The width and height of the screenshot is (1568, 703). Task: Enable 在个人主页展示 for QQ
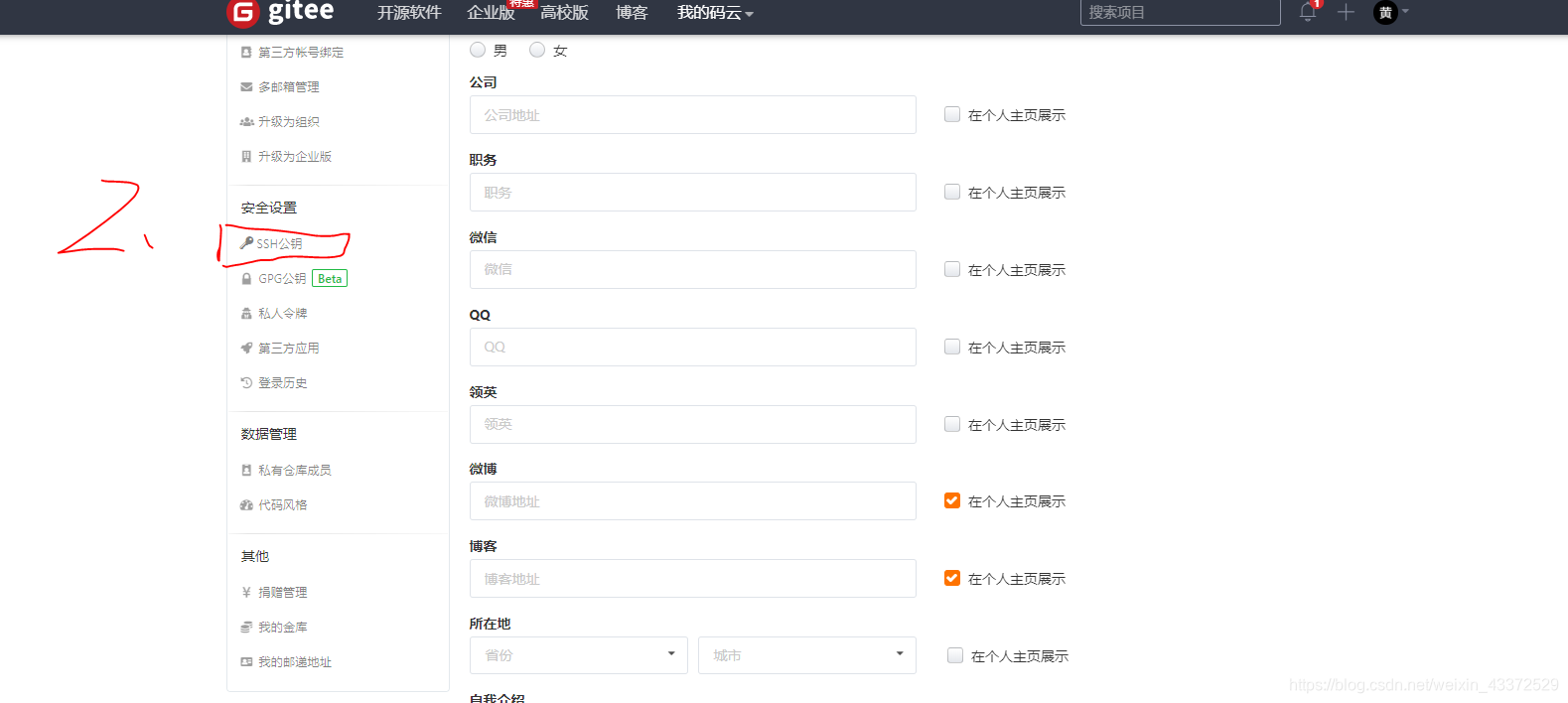(952, 347)
